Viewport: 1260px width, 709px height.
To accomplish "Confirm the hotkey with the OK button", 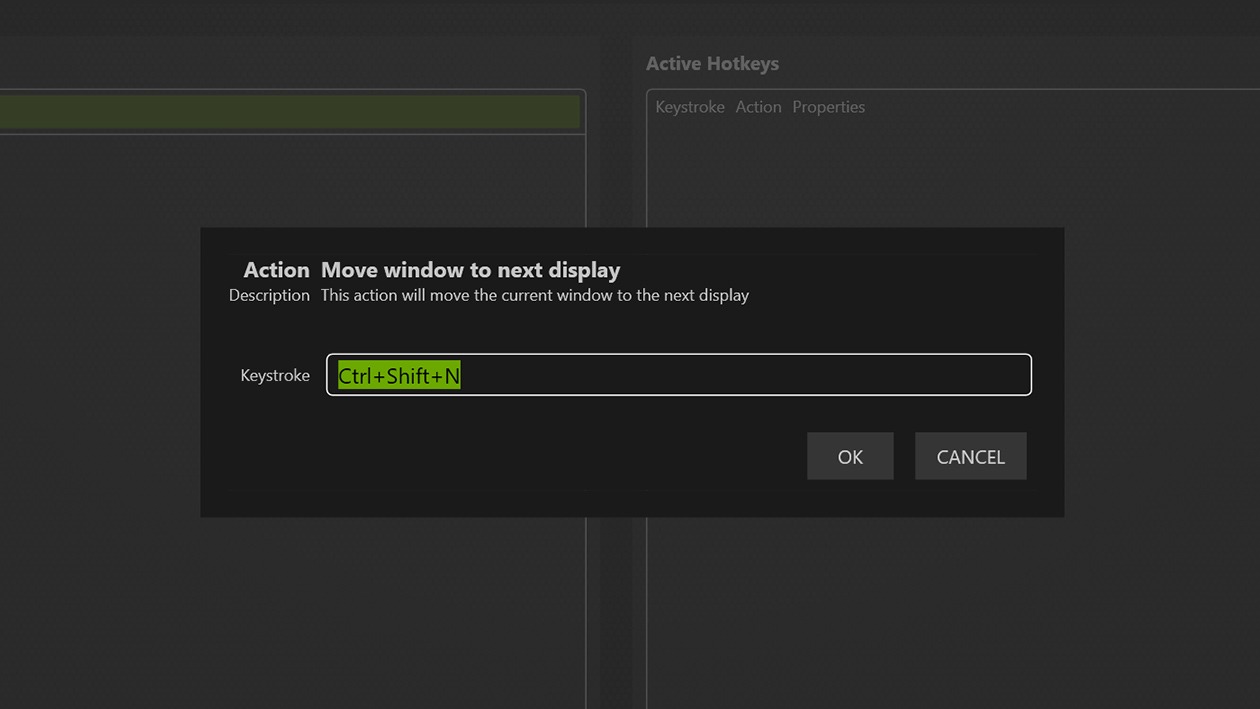I will (850, 456).
